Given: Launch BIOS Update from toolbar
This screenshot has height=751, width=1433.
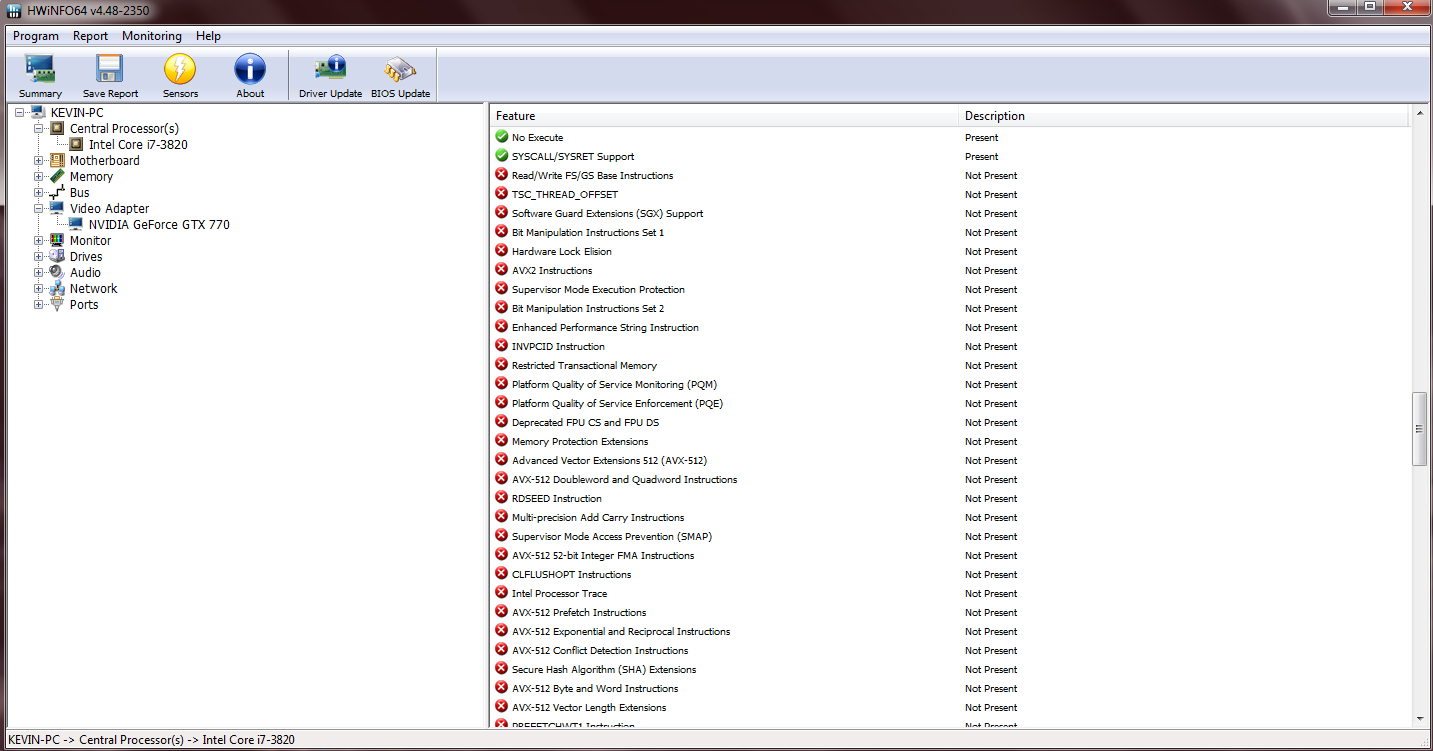Looking at the screenshot, I should (400, 69).
